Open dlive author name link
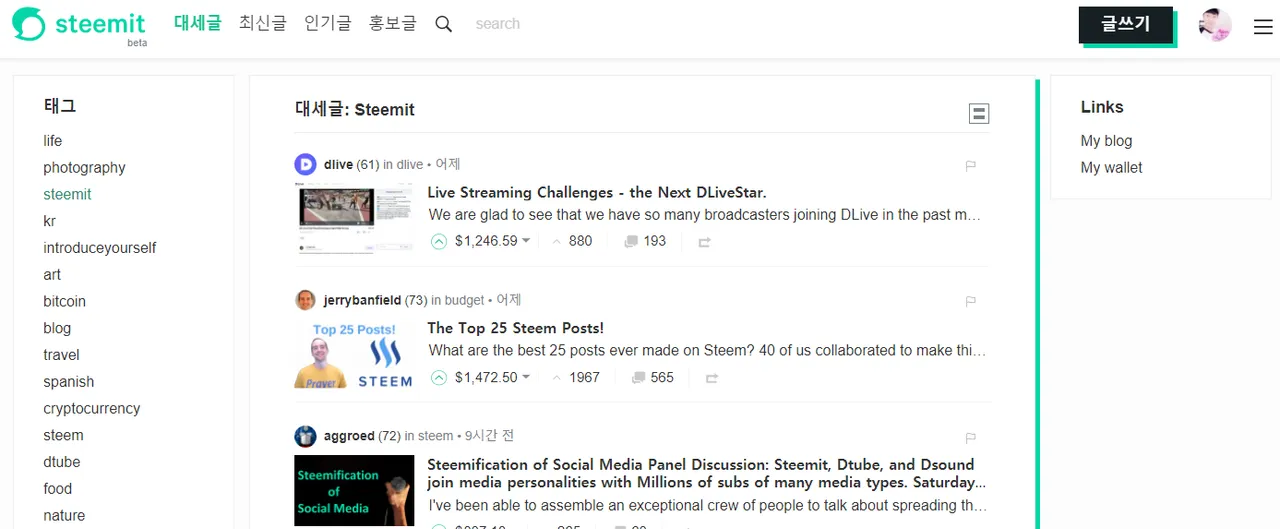The width and height of the screenshot is (1280, 529). pos(338,165)
